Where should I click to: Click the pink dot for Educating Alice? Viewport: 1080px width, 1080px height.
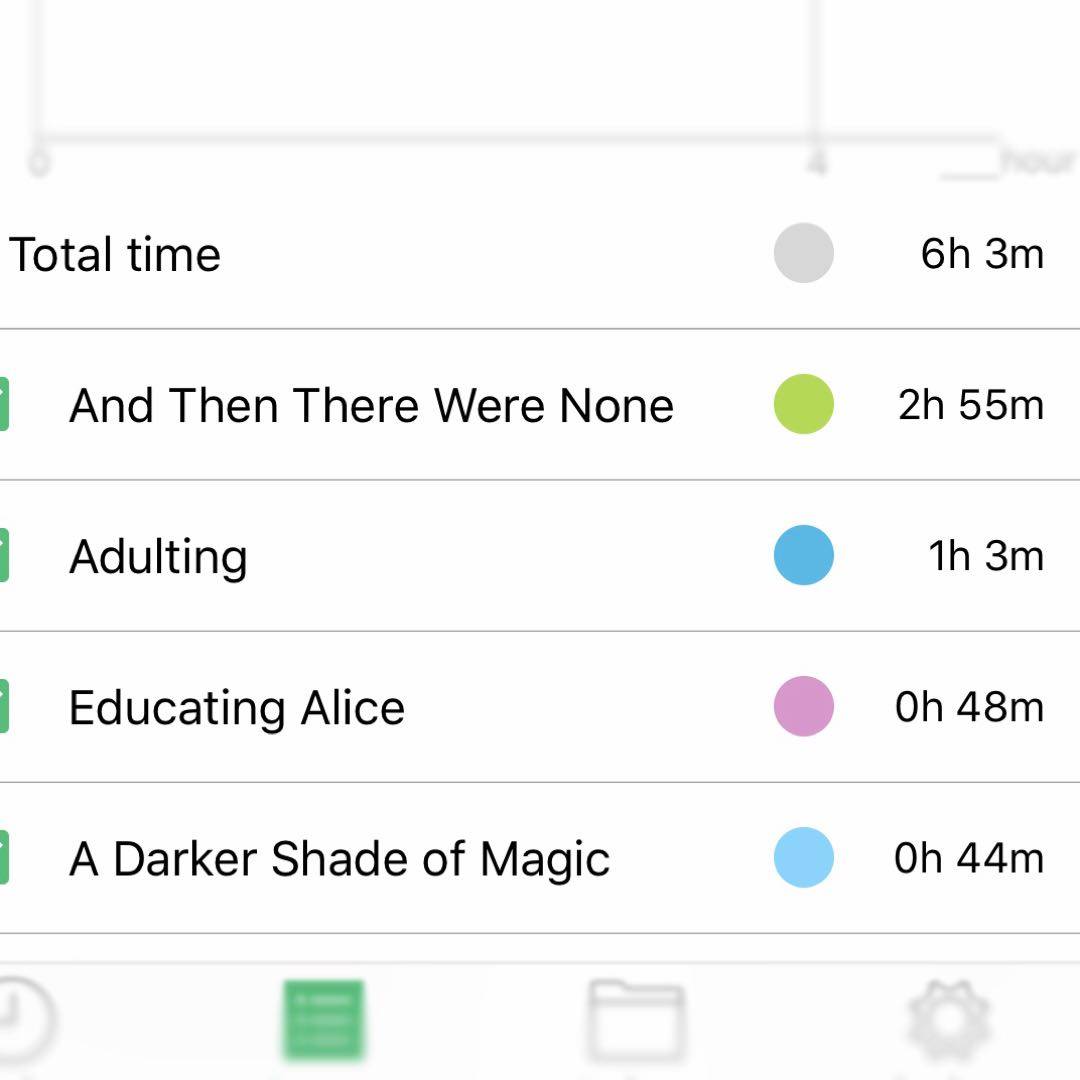point(804,706)
